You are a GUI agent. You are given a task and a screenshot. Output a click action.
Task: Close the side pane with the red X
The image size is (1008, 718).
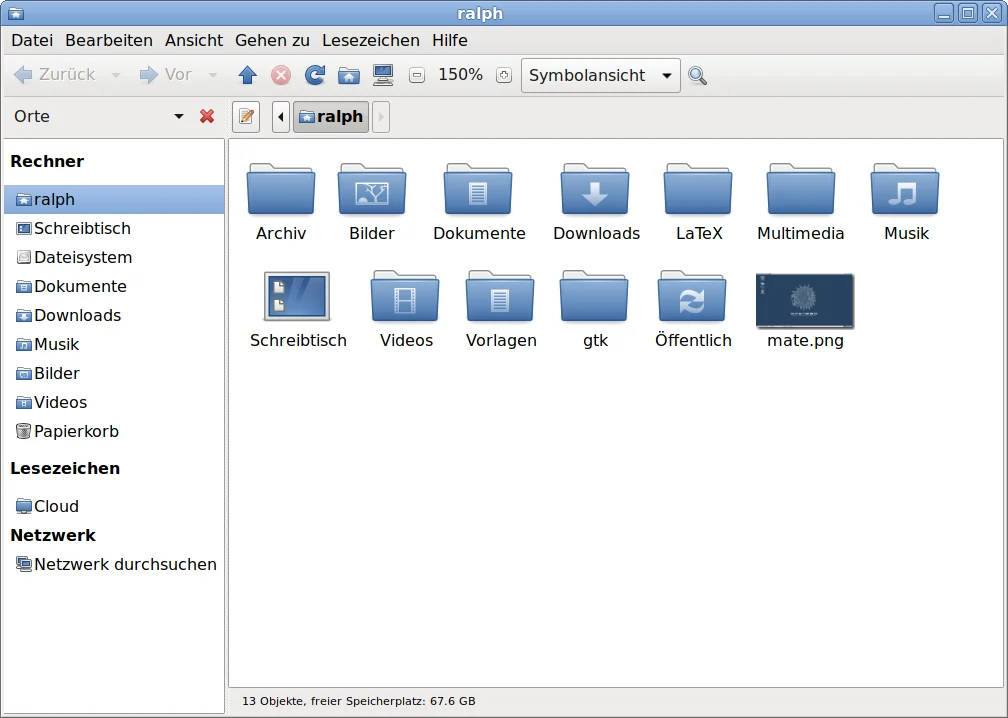point(206,116)
